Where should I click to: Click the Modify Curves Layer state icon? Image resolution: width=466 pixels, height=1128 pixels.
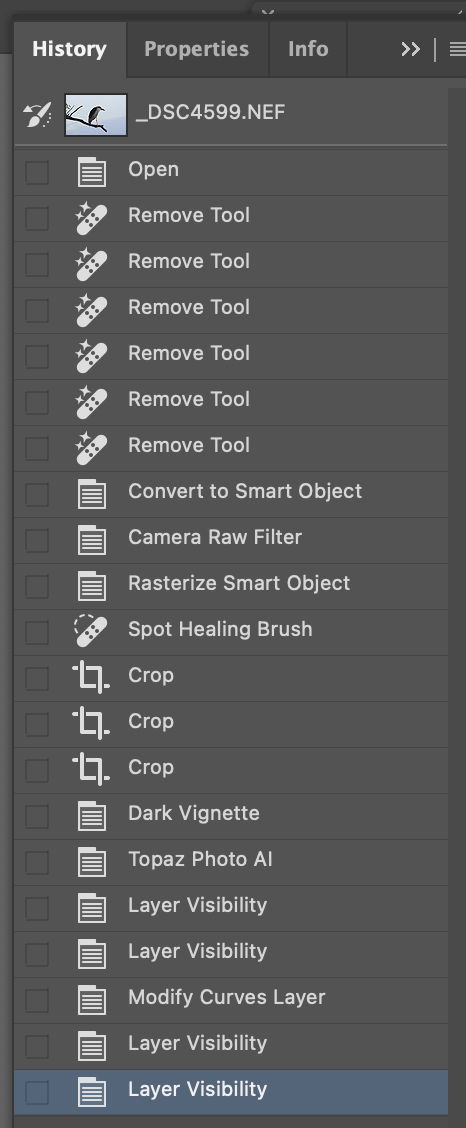[x=92, y=1000]
